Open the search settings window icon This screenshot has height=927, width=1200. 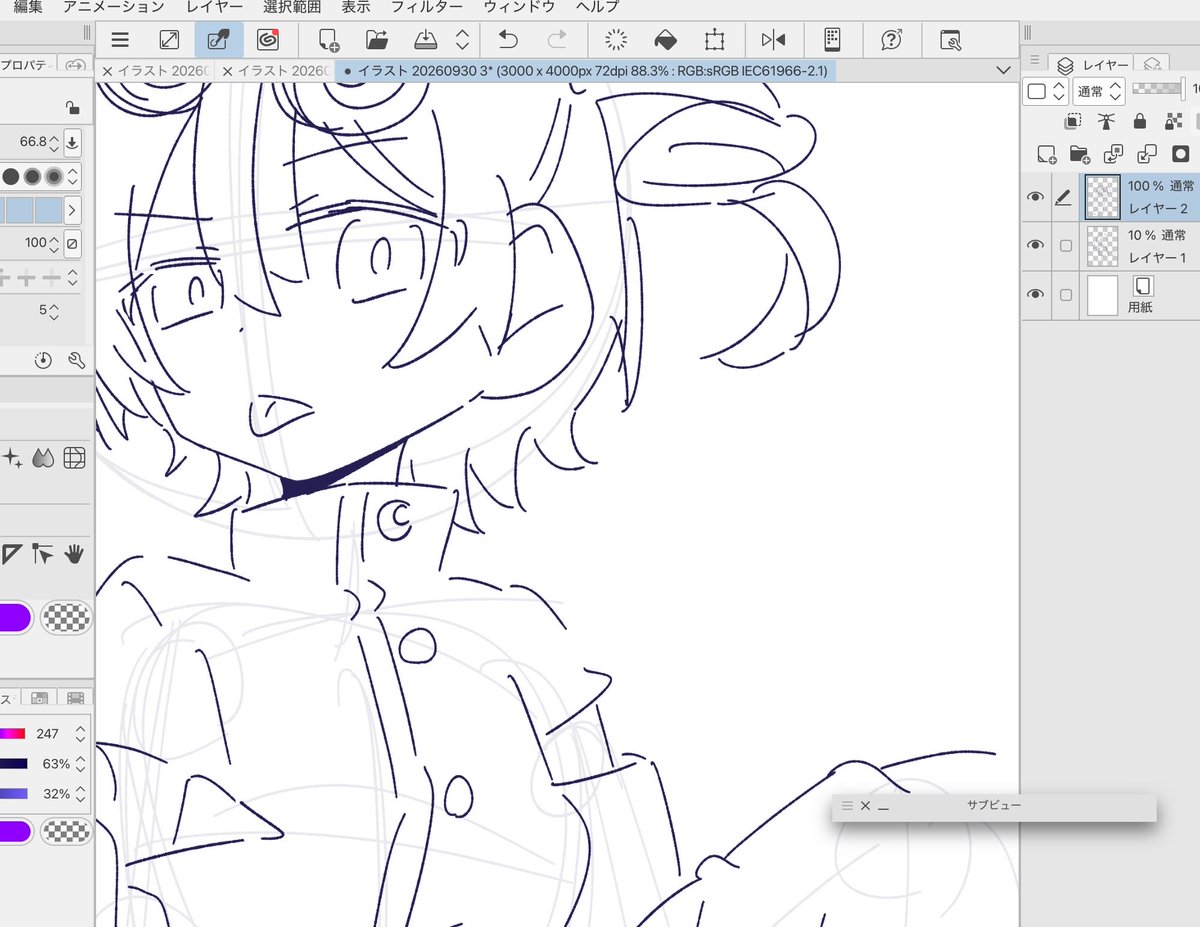point(951,40)
